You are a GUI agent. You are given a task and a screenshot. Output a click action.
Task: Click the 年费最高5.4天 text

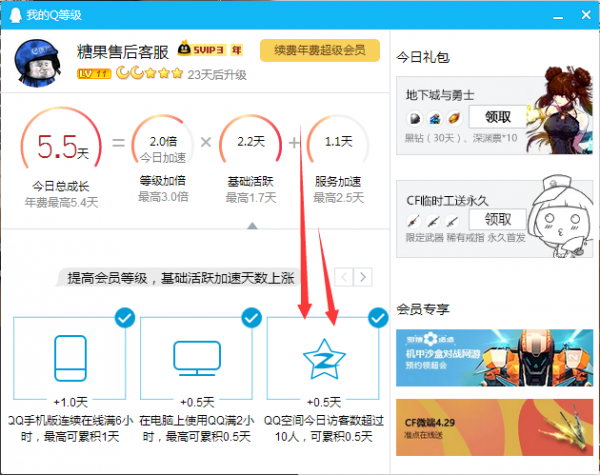pos(62,202)
